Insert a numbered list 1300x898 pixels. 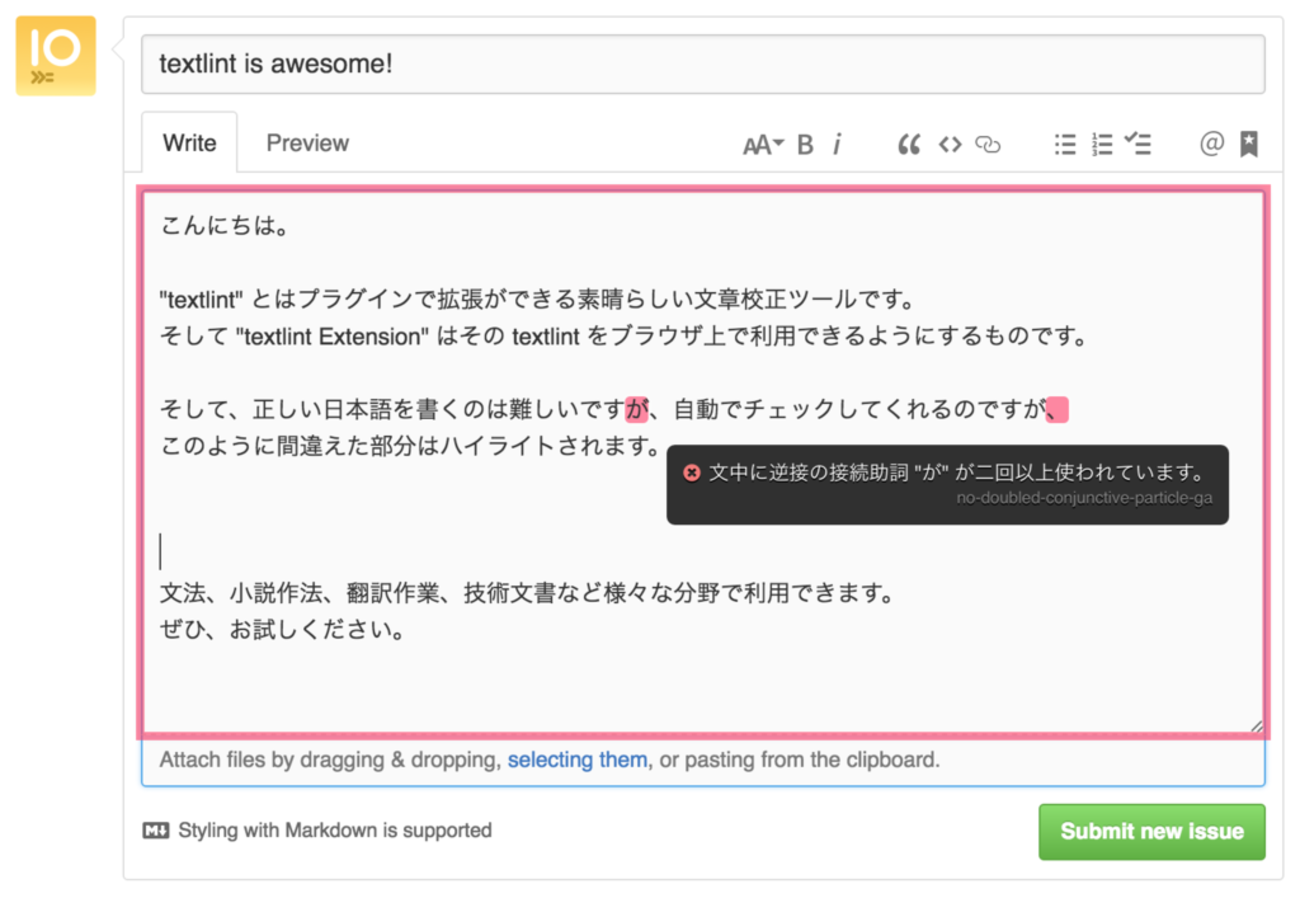(1102, 145)
